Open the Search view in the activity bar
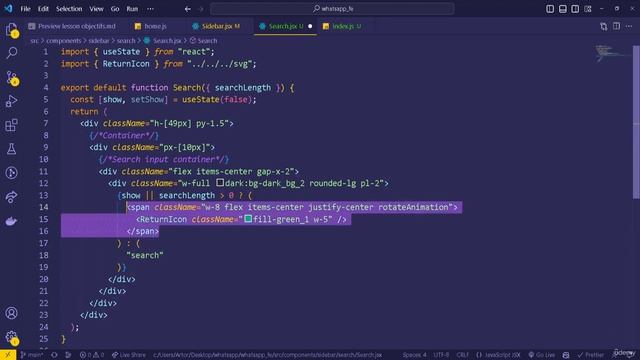This screenshot has height=360, width=640. (x=12, y=53)
